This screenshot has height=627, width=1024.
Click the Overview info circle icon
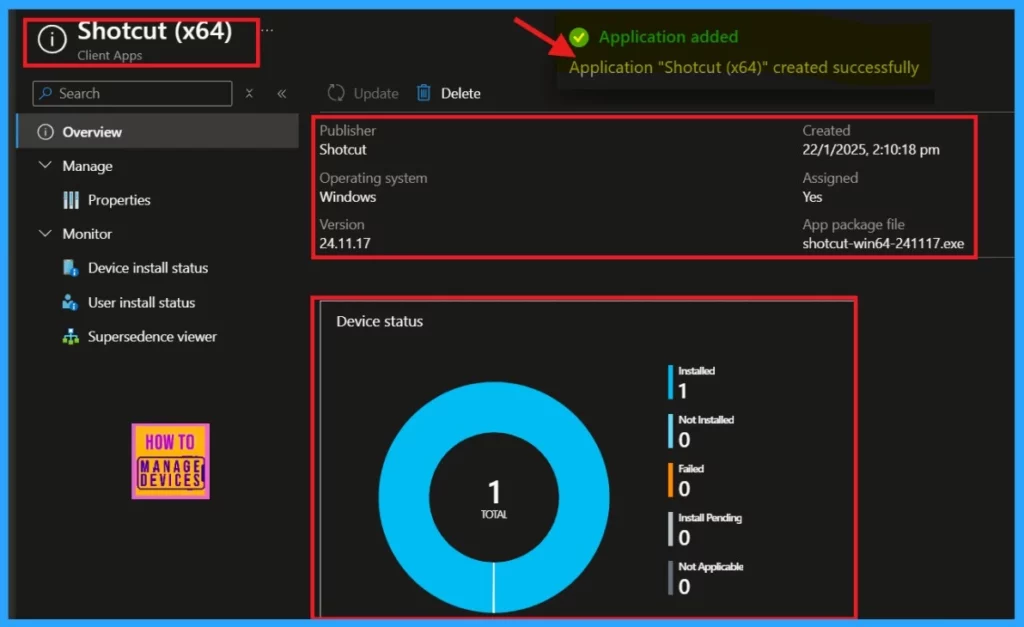tap(45, 132)
